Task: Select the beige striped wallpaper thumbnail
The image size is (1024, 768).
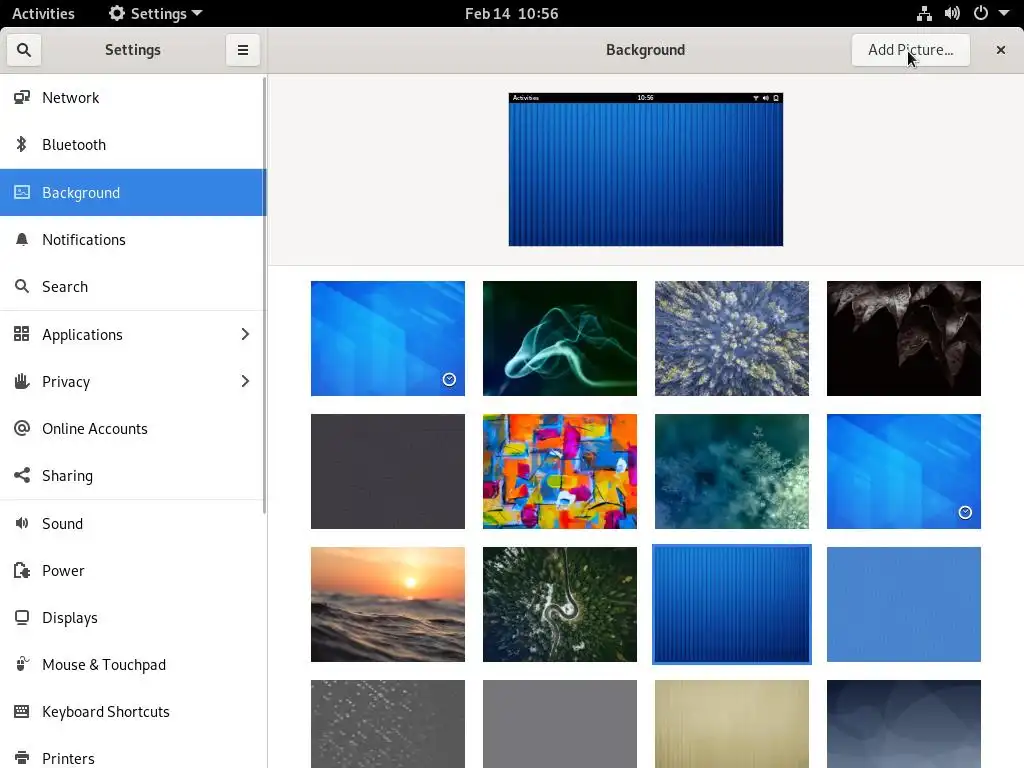Action: click(731, 724)
